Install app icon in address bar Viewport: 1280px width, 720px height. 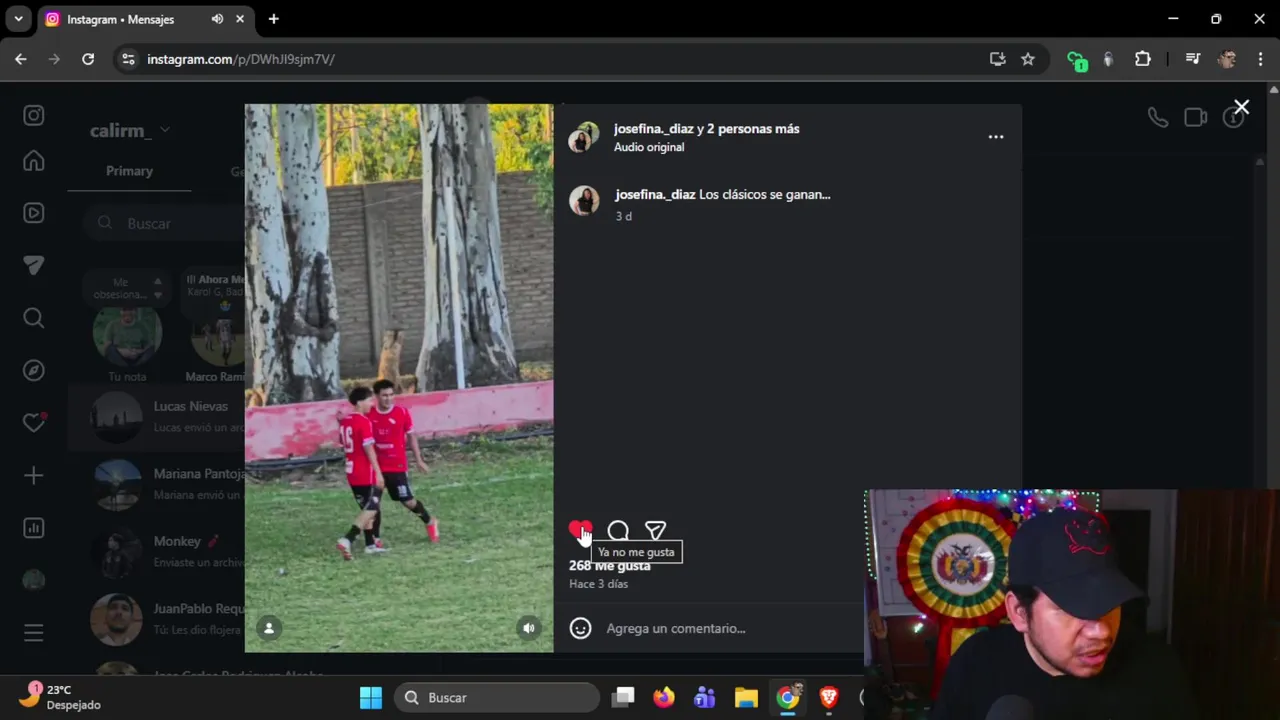[997, 59]
